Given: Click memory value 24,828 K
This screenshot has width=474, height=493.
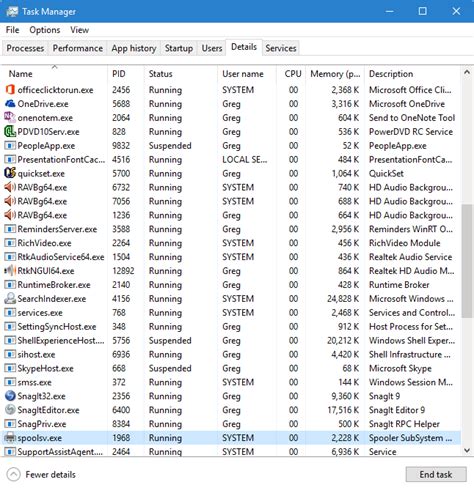Looking at the screenshot, I should [343, 299].
